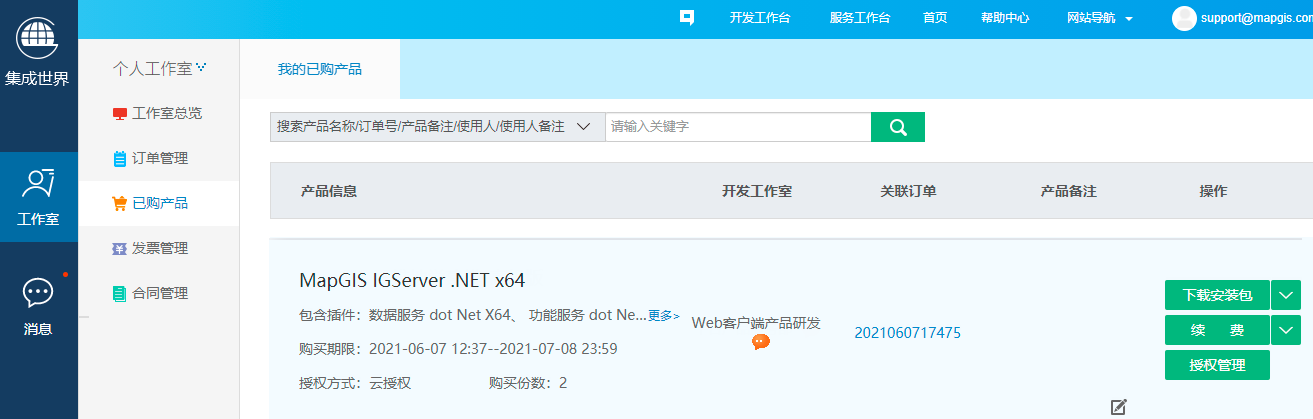Click the 订单管理 clipboard icon
The image size is (1313, 419).
tap(120, 159)
